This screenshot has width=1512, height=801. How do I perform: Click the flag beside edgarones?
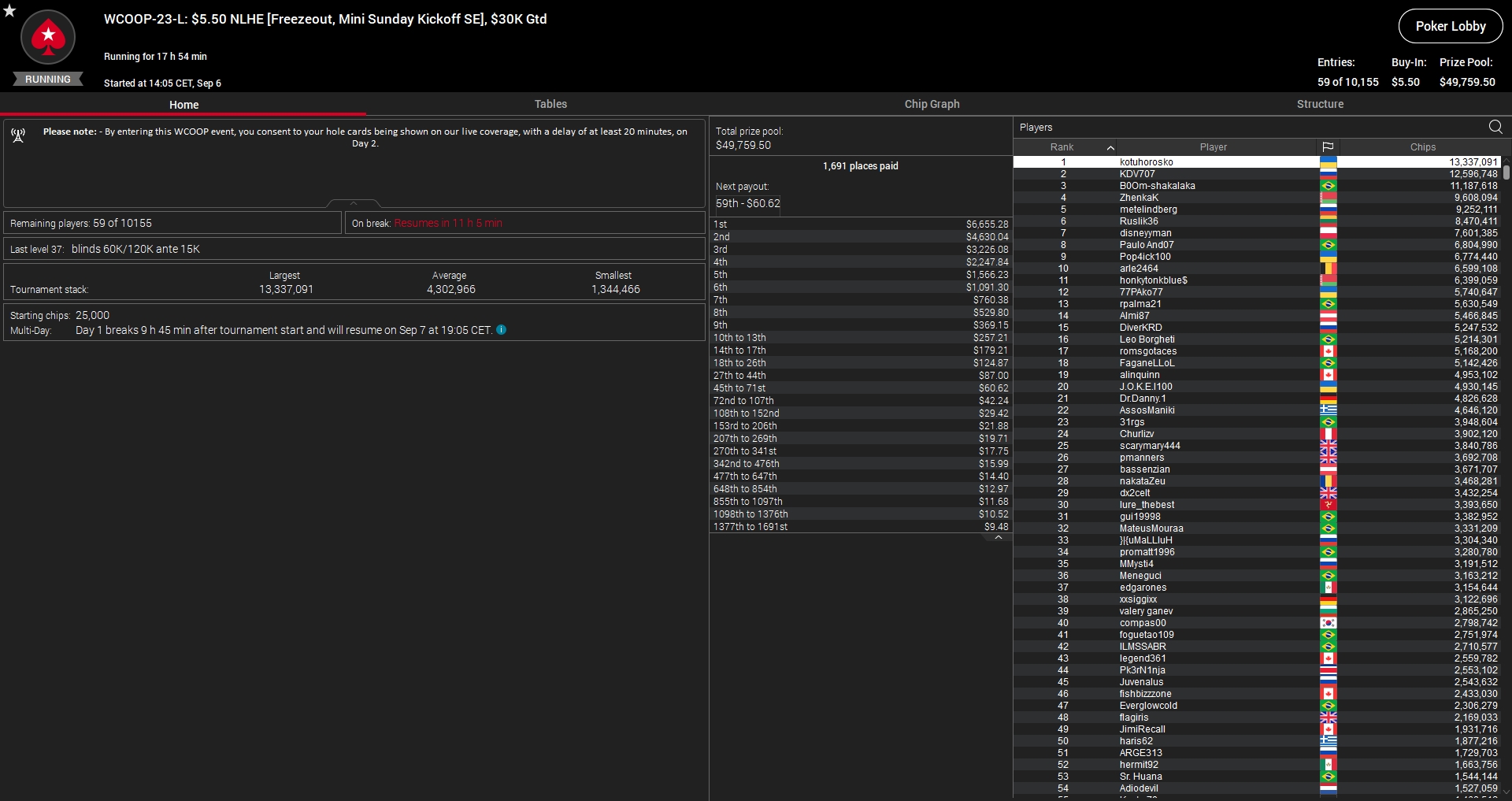(1329, 588)
